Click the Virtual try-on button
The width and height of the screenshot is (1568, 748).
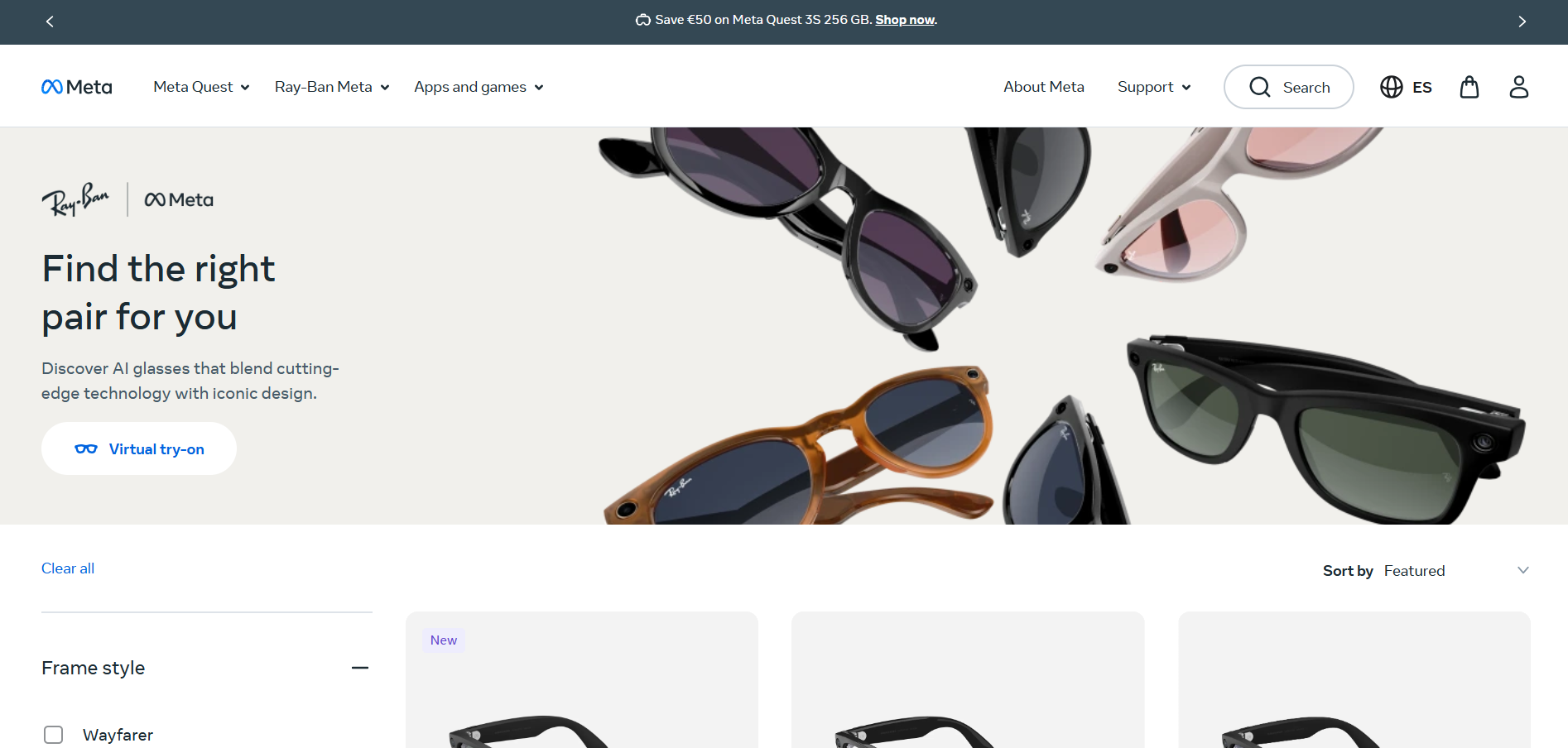point(139,448)
